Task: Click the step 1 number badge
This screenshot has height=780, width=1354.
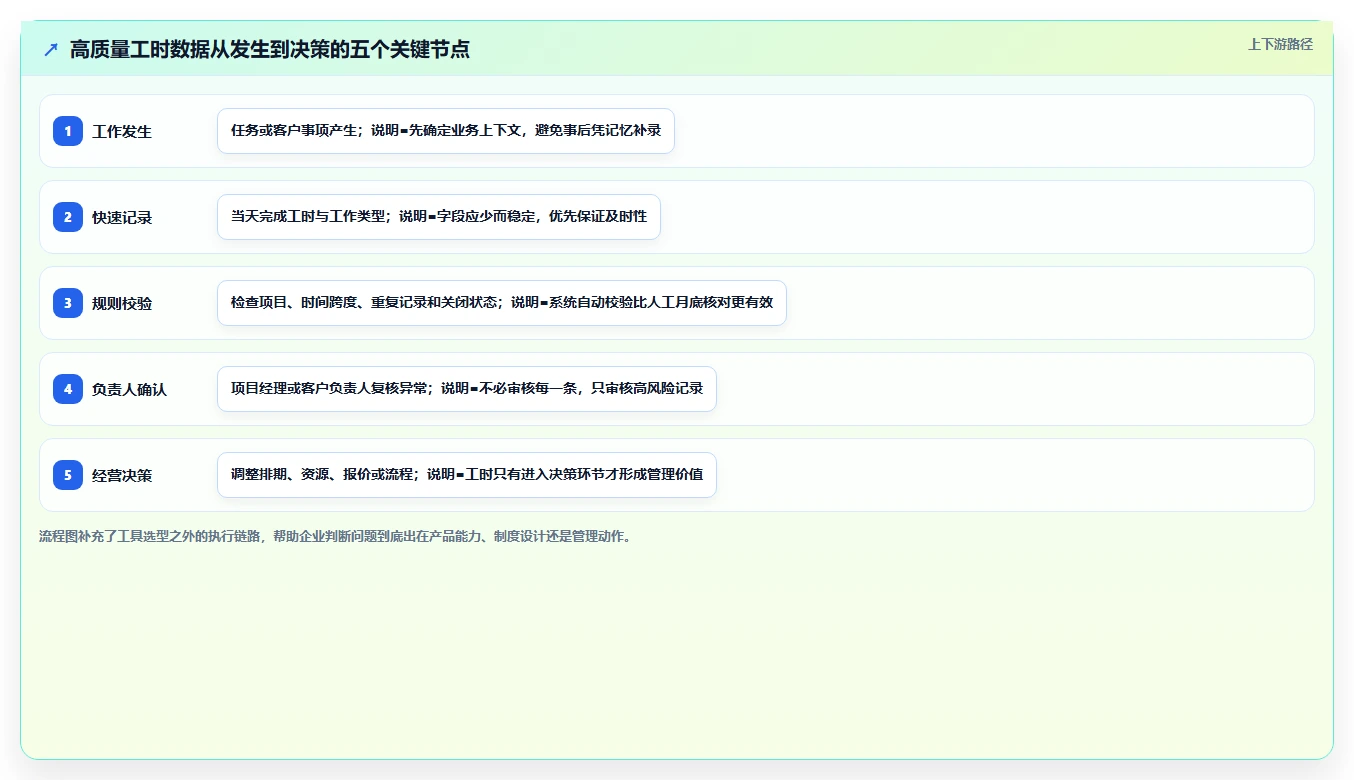Action: 68,131
